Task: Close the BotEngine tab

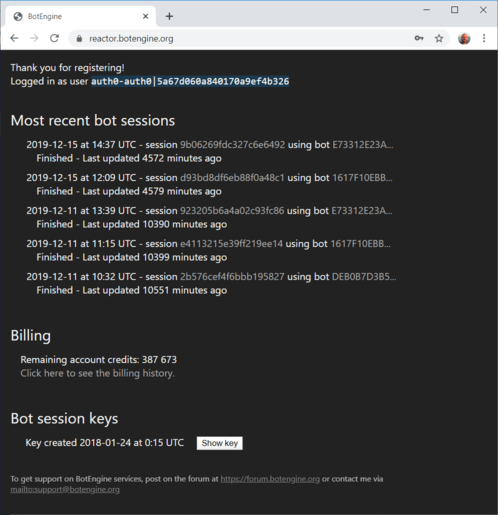Action: (146, 16)
